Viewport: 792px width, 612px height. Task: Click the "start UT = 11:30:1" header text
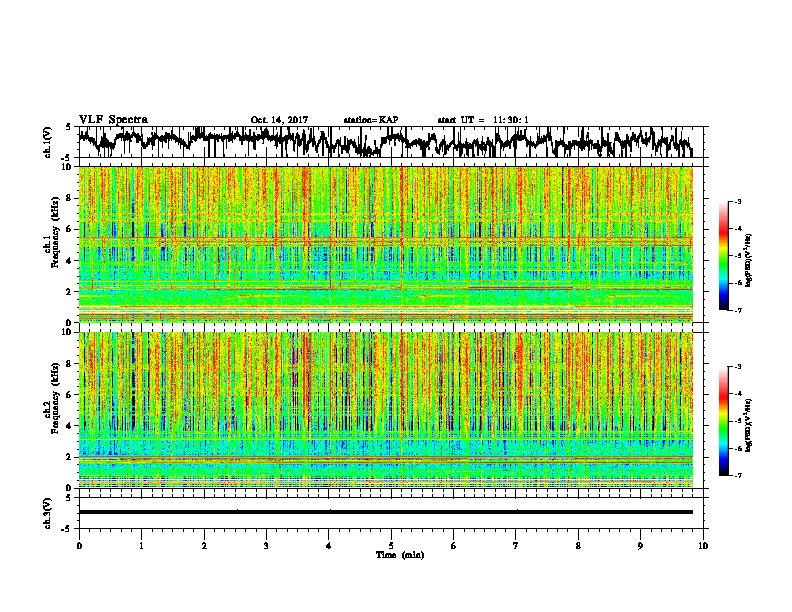coord(483,120)
